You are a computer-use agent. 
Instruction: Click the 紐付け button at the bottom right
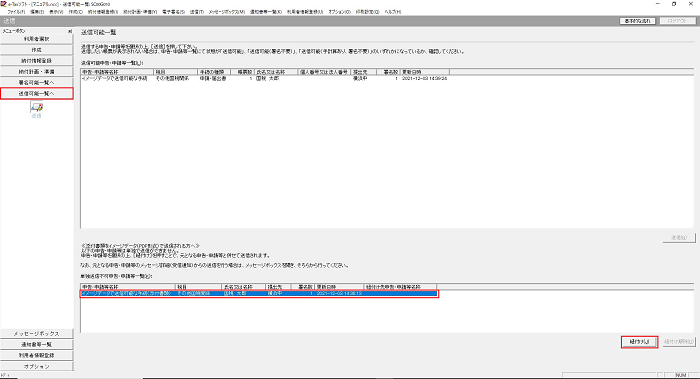pyautogui.click(x=639, y=342)
